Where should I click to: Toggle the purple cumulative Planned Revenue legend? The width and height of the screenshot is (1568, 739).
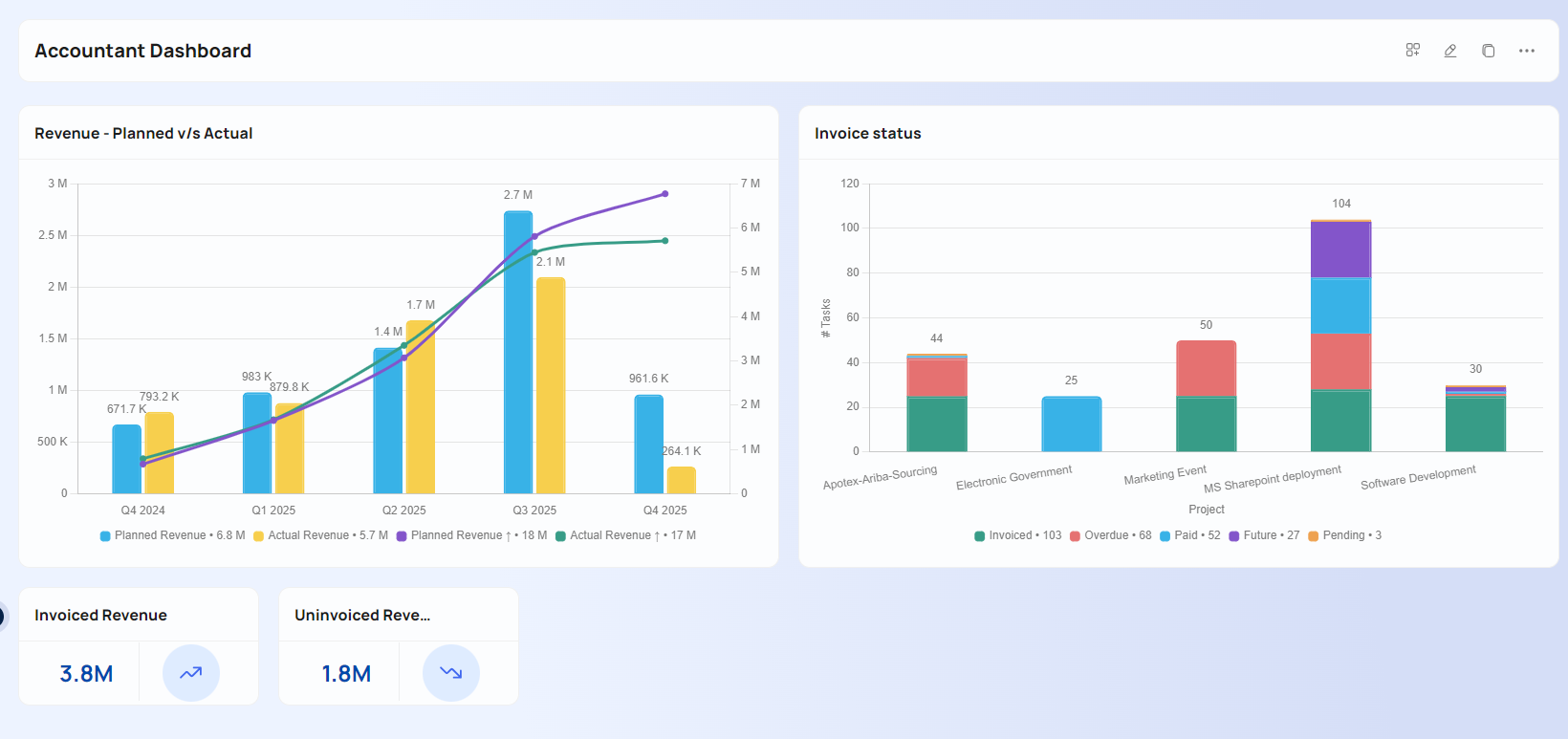[x=471, y=535]
